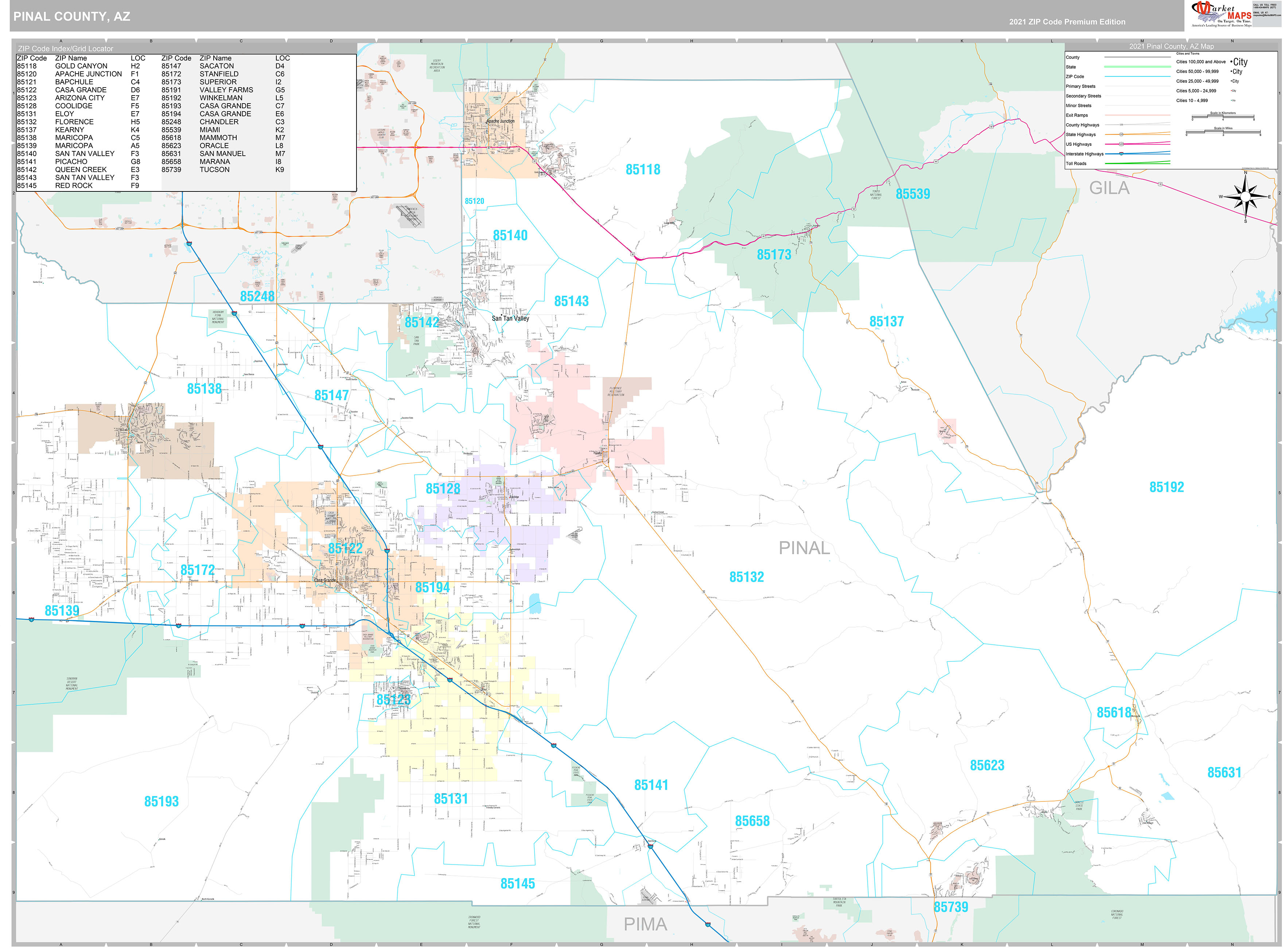Screen dimensions: 1288x948
Task: Select the RED ROCK index row
Action: coord(78,186)
